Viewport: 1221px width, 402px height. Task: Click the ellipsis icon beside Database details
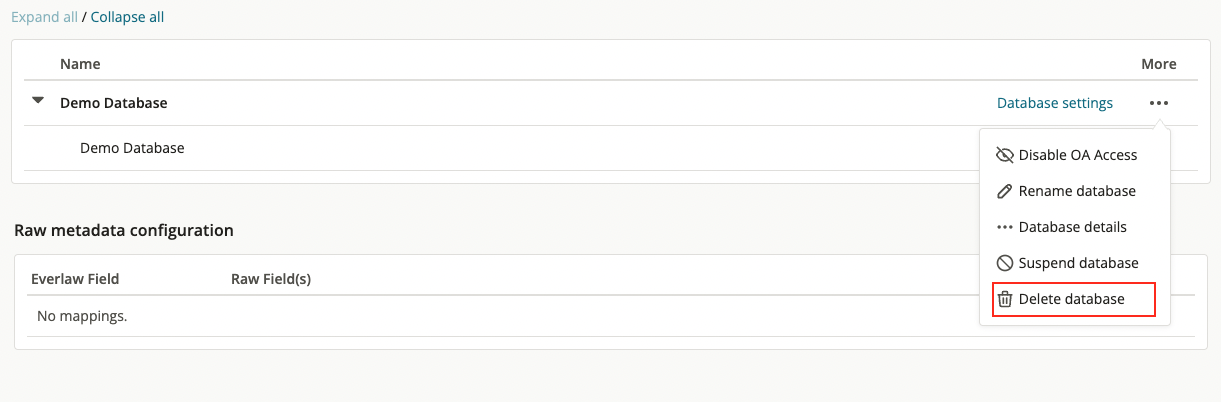pyautogui.click(x=1005, y=227)
